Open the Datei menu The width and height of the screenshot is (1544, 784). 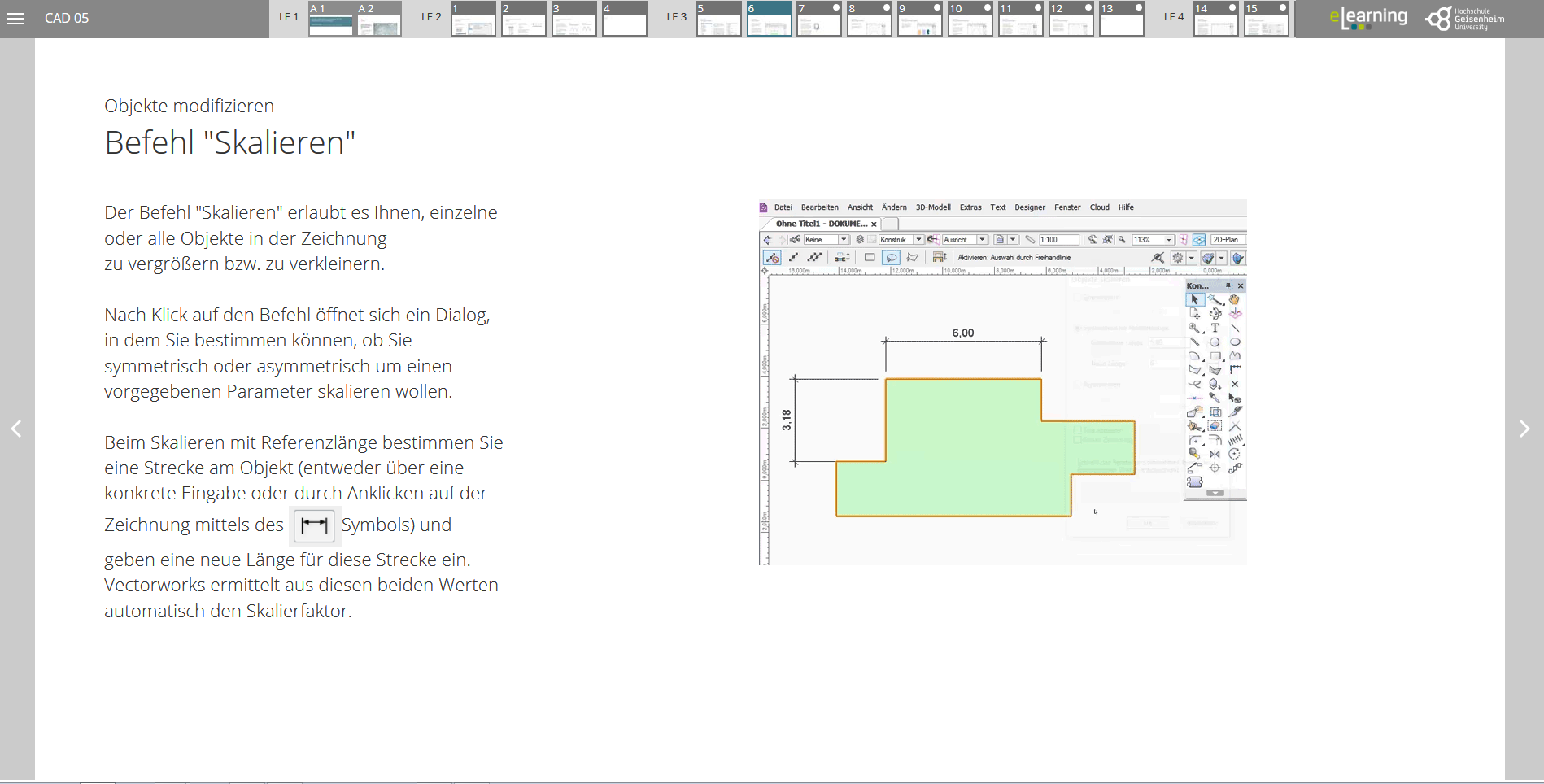click(783, 207)
